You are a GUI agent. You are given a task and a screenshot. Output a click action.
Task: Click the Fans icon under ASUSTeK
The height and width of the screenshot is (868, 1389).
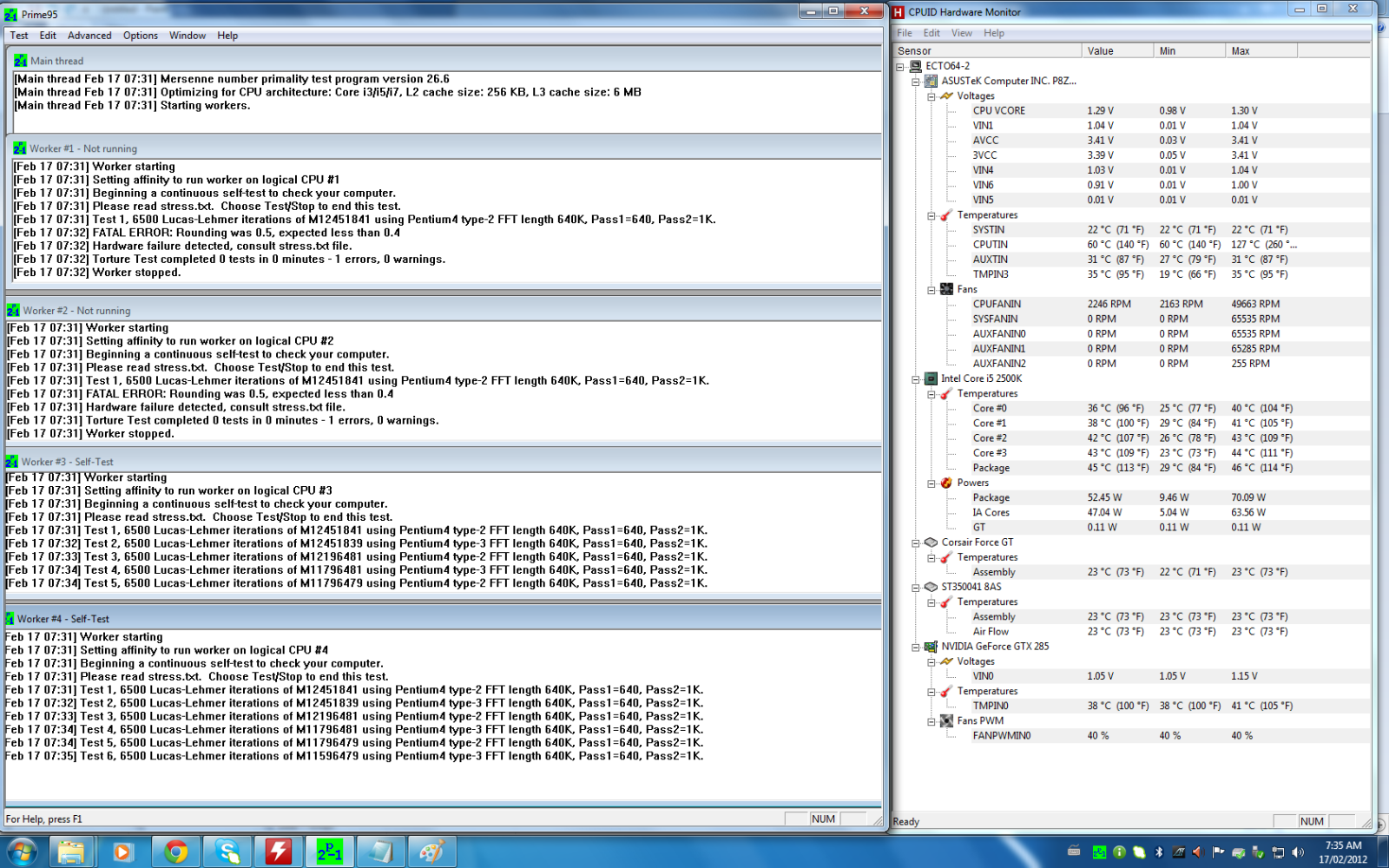[x=946, y=289]
